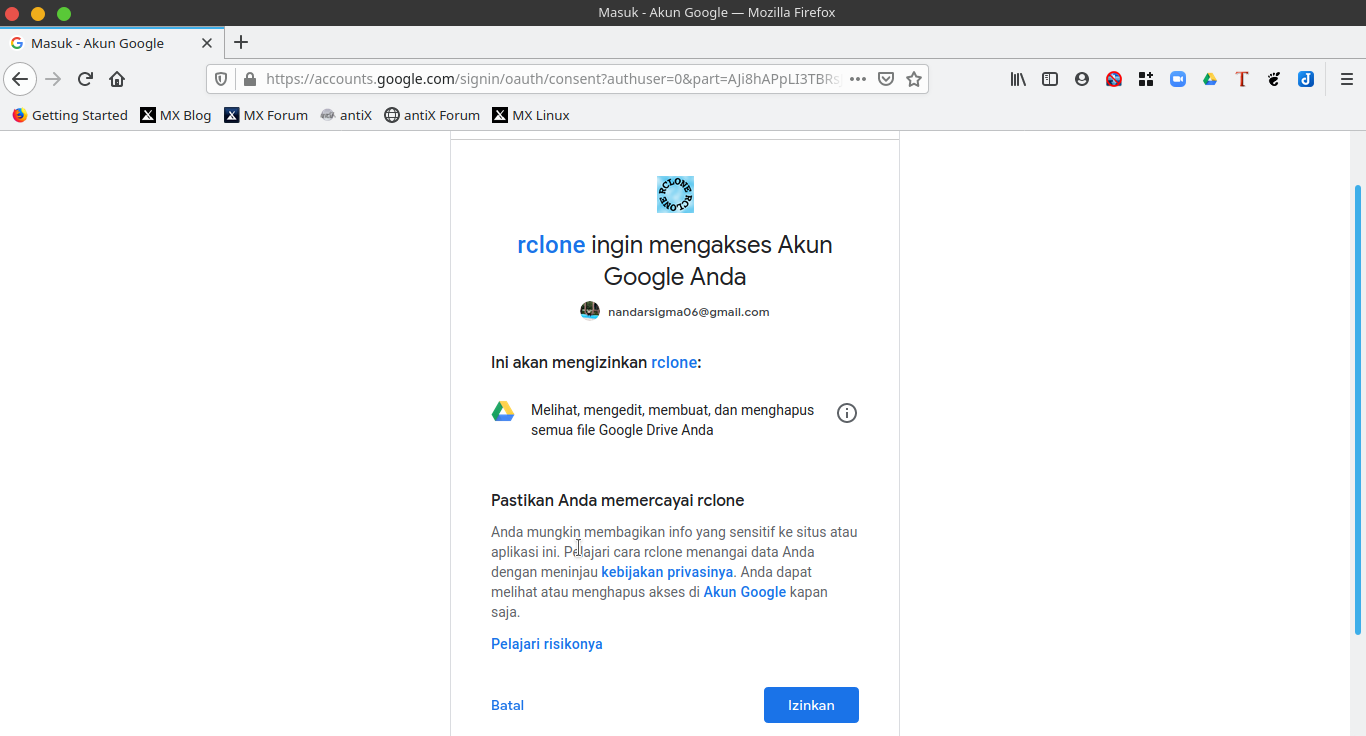Open the black grid-plus extension icon
The height and width of the screenshot is (736, 1366).
click(x=1146, y=79)
